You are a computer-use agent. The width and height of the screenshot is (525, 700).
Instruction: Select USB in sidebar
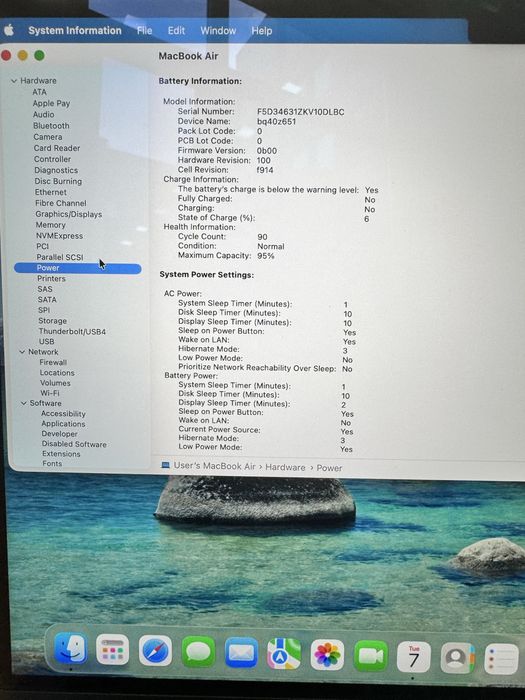pos(46,342)
